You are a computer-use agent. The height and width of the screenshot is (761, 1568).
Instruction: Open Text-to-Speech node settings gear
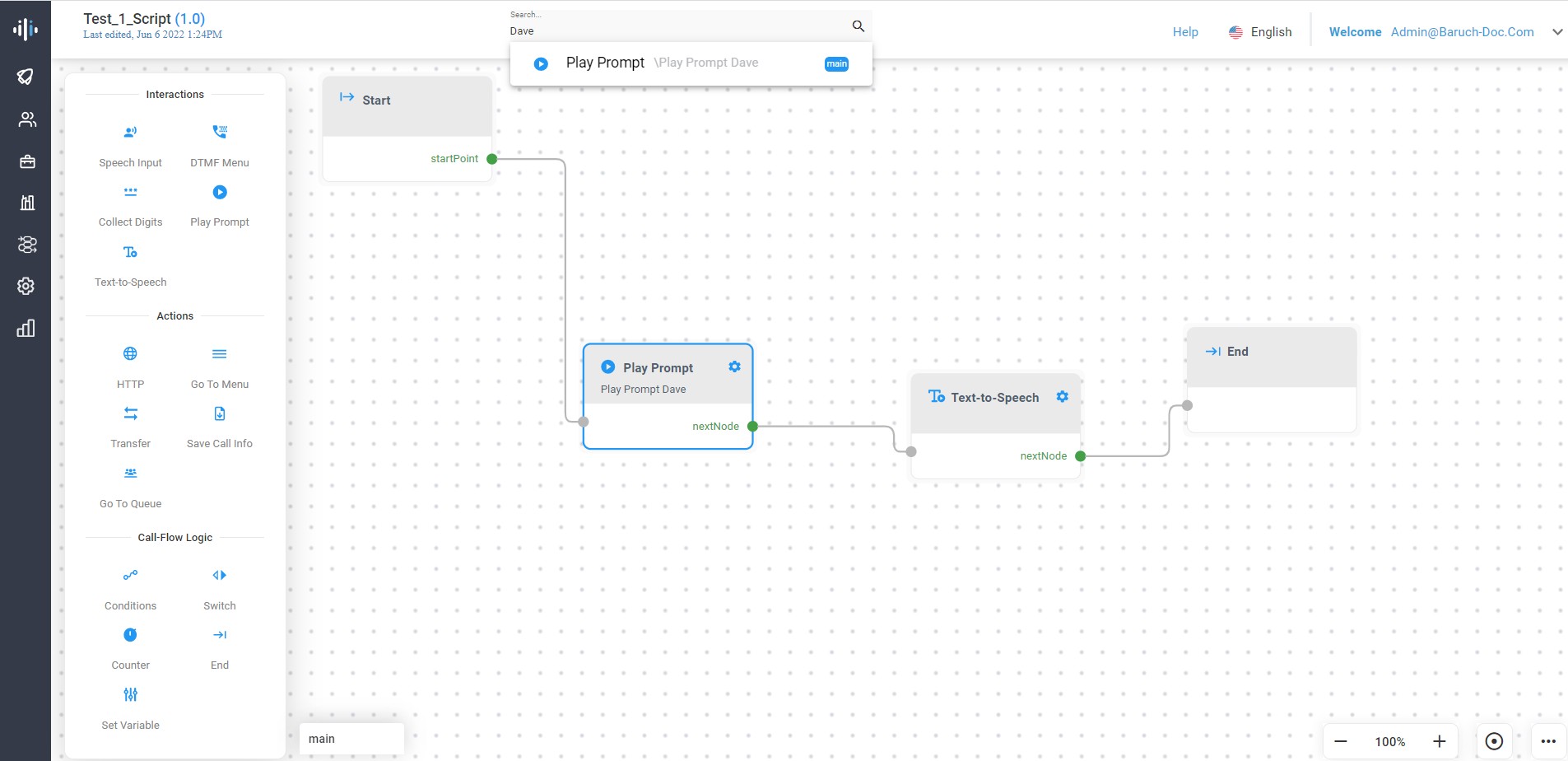pyautogui.click(x=1063, y=397)
